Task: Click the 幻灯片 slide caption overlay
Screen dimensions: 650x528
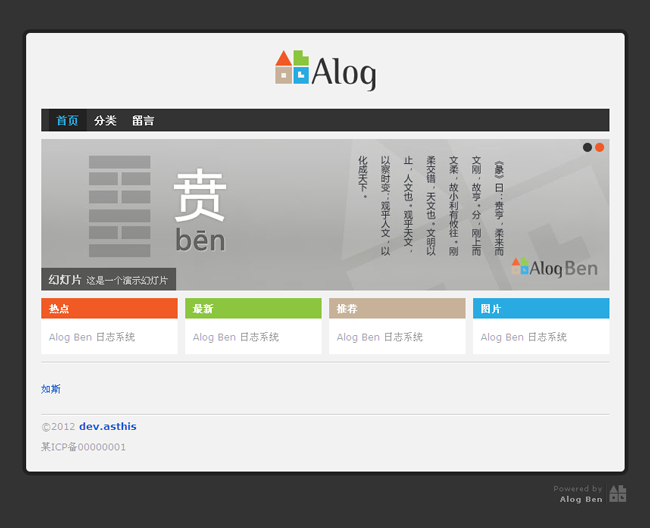Action: pyautogui.click(x=108, y=280)
